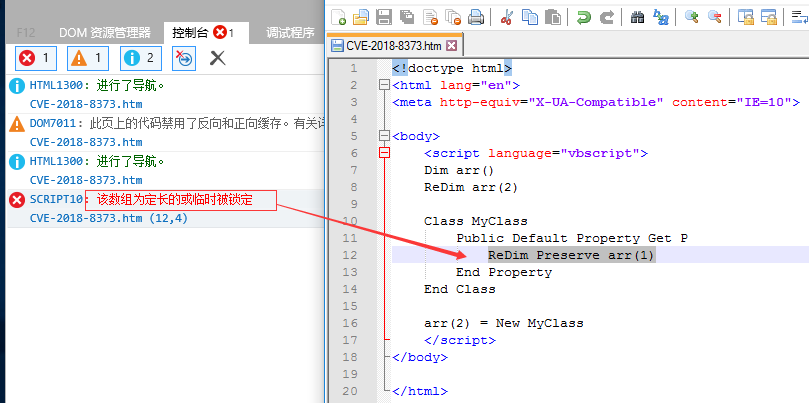809x403 pixels.
Task: Click the SCRIPT10 error code
Action: point(56,199)
